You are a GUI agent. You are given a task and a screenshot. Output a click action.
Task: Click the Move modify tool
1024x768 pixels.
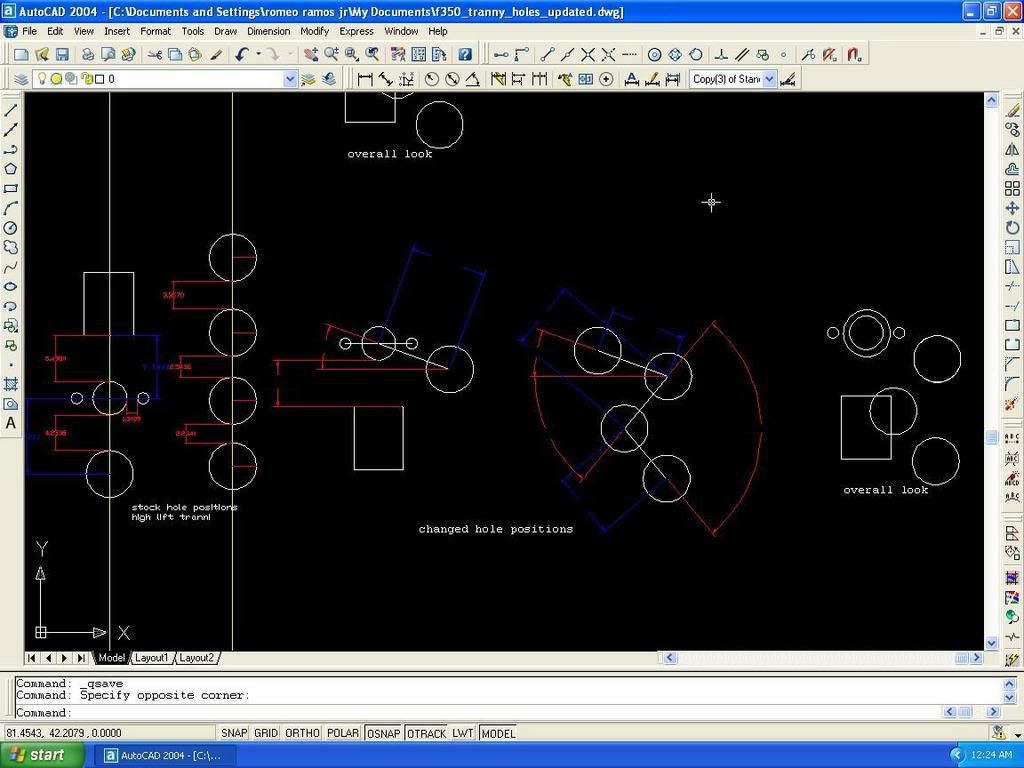pyautogui.click(x=1012, y=208)
